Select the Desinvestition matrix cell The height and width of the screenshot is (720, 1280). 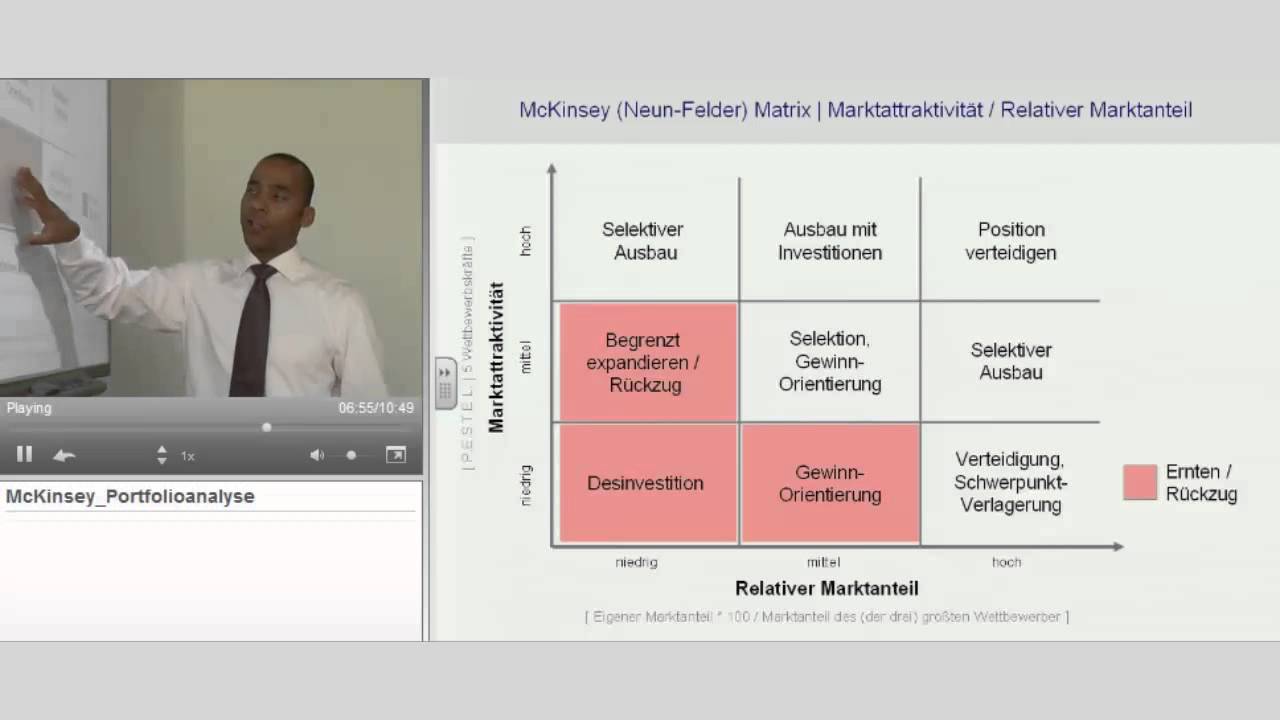[x=648, y=483]
